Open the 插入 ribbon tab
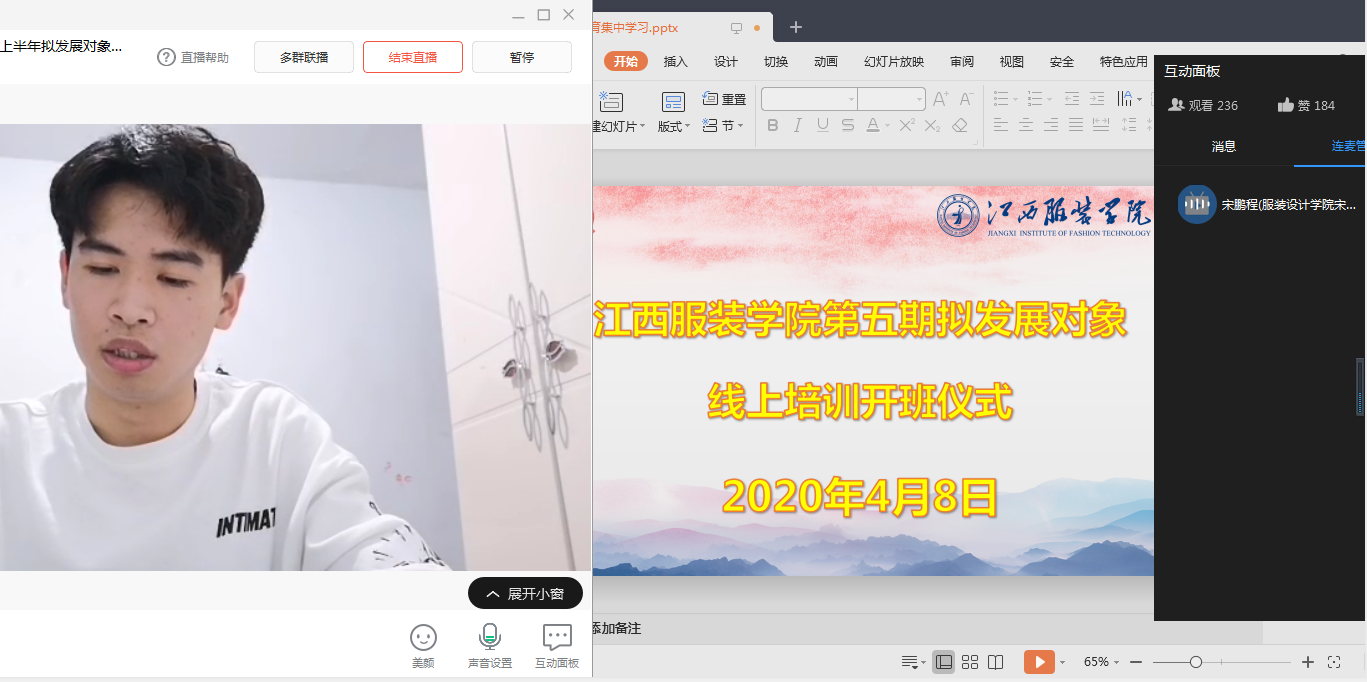Viewport: 1367px width, 682px height. [676, 62]
